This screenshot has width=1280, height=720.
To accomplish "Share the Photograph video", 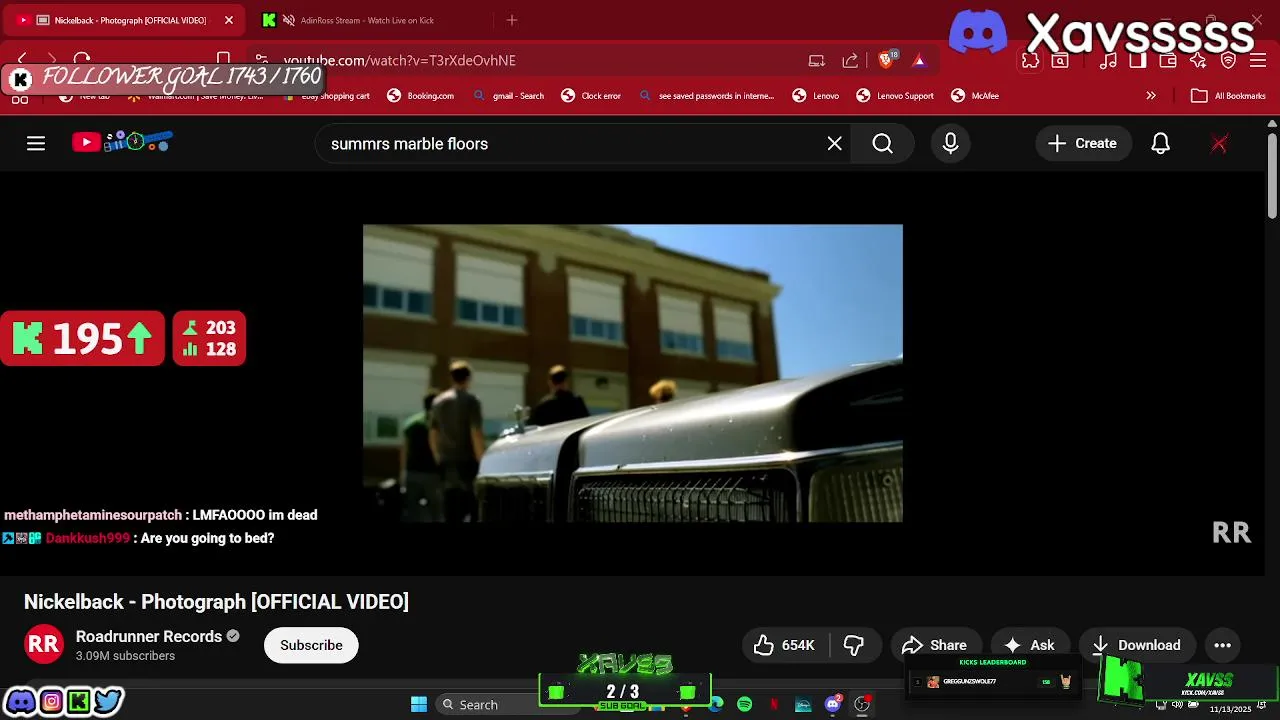I will pyautogui.click(x=935, y=645).
